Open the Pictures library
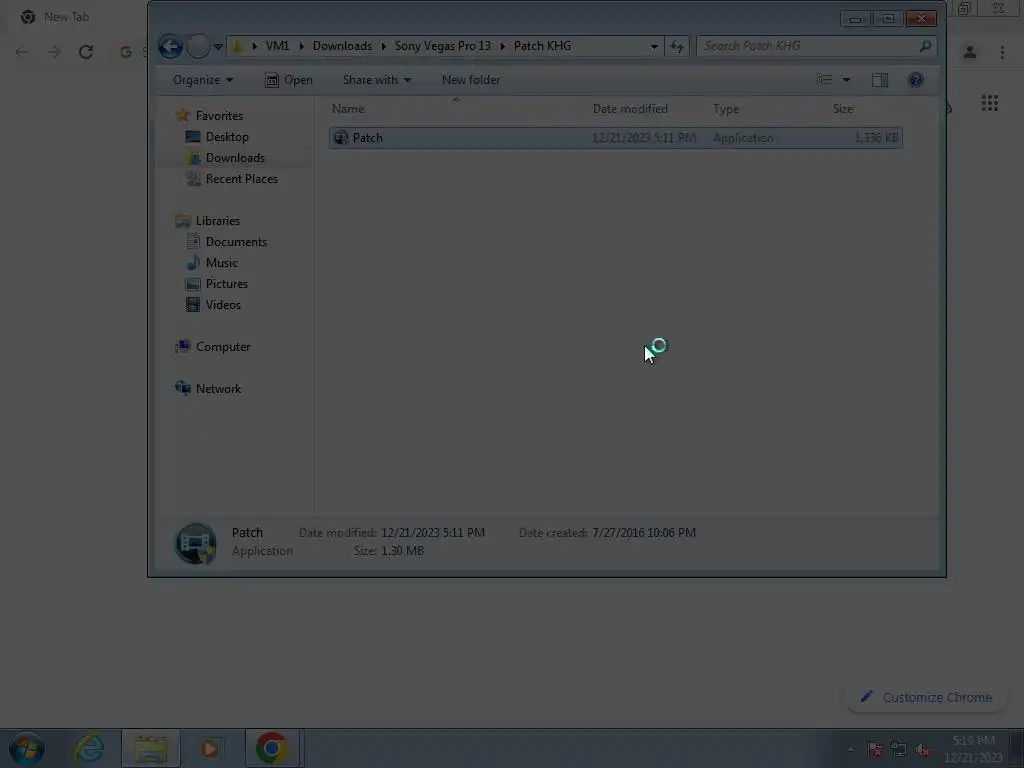This screenshot has height=768, width=1024. pyautogui.click(x=227, y=283)
